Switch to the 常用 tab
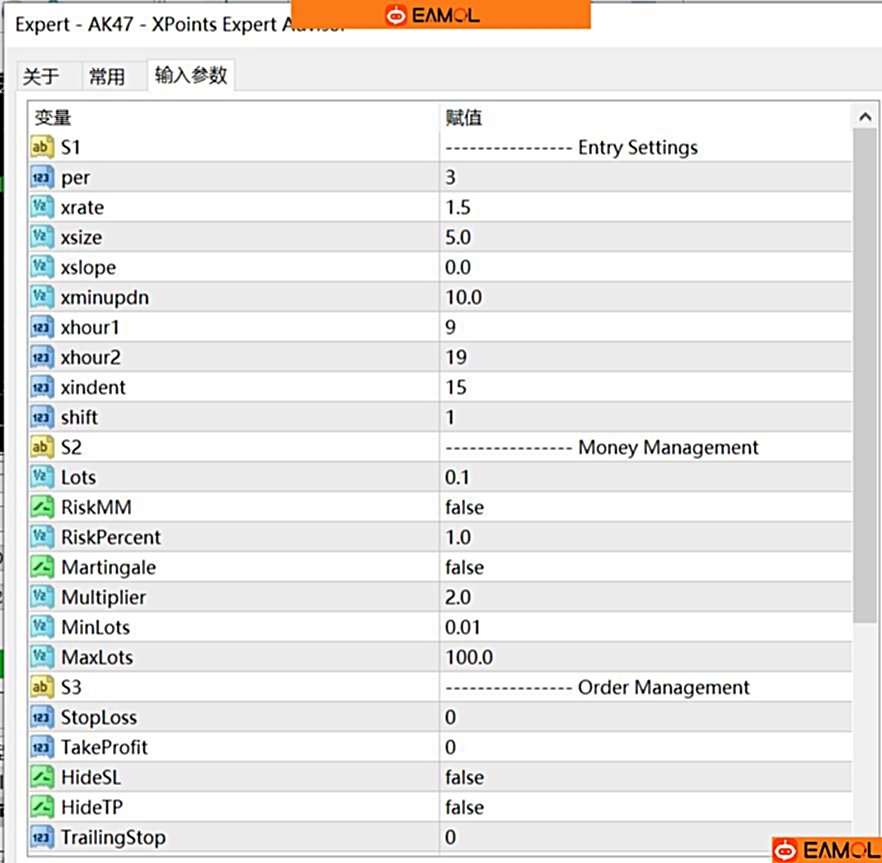This screenshot has width=882, height=863. pyautogui.click(x=107, y=77)
